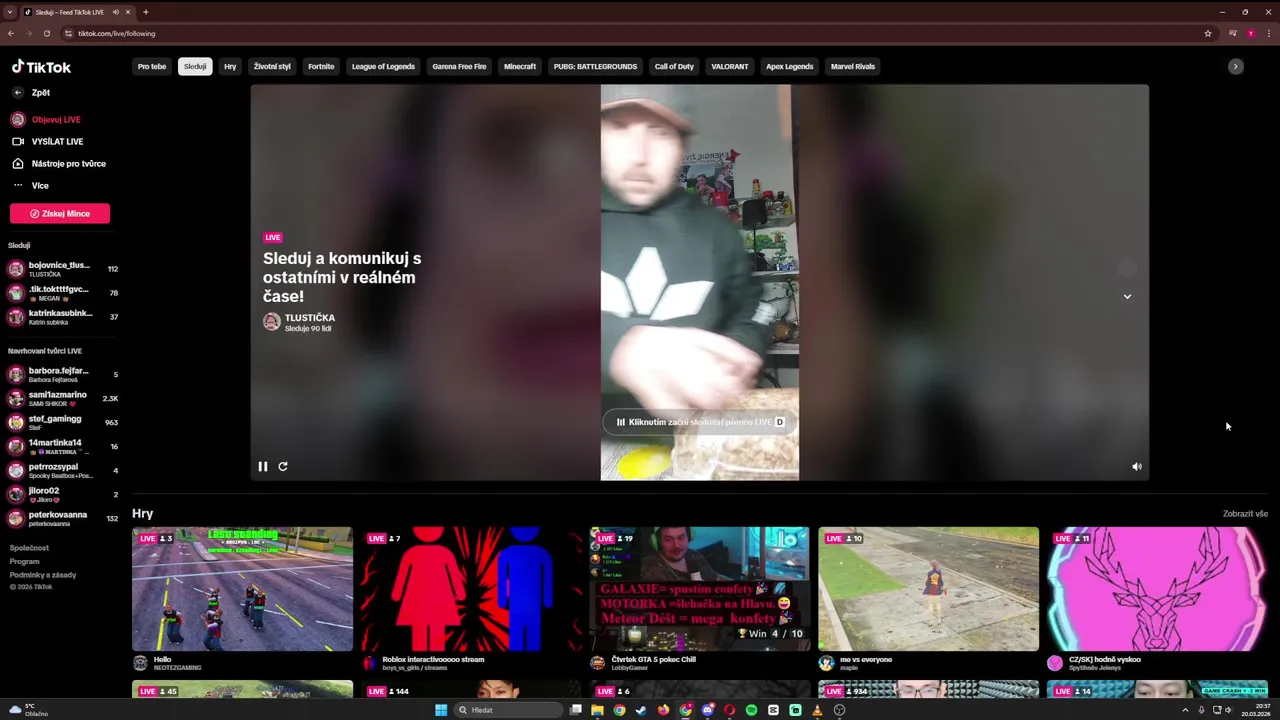Reload the featured LIVE stream
The image size is (1280, 720).
click(x=283, y=466)
